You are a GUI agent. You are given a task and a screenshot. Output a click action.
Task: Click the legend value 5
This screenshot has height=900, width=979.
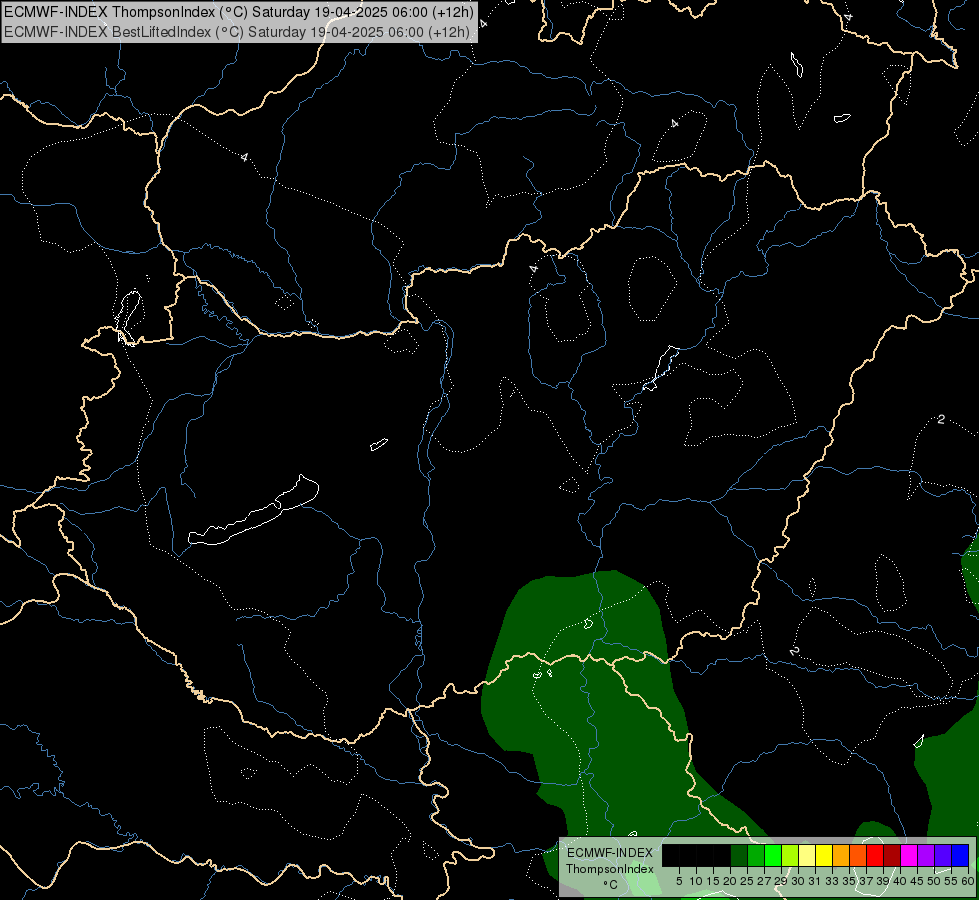679,881
